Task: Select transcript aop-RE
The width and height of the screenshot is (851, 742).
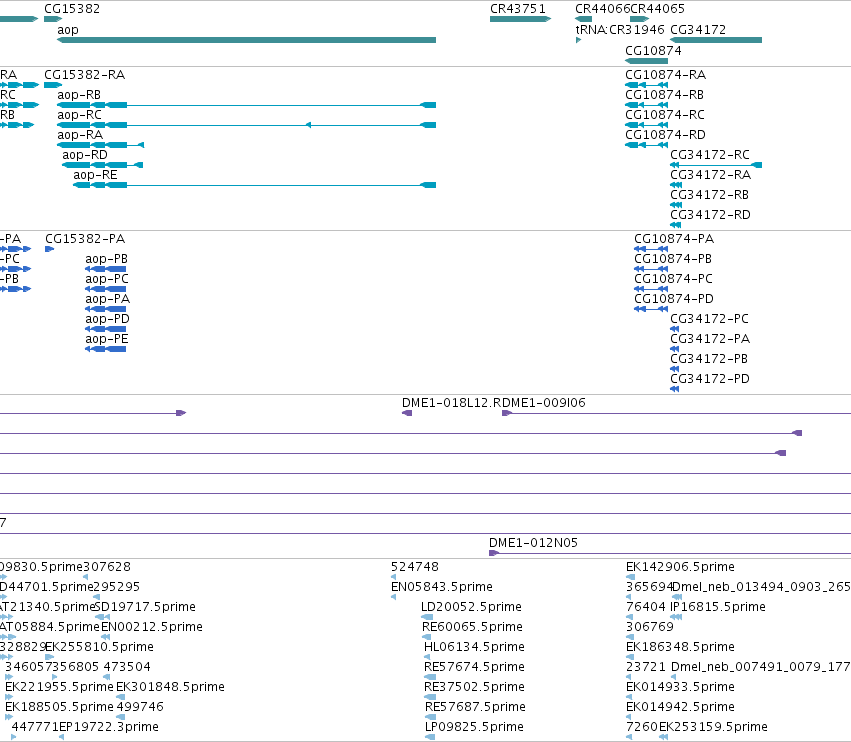Action: (x=255, y=185)
